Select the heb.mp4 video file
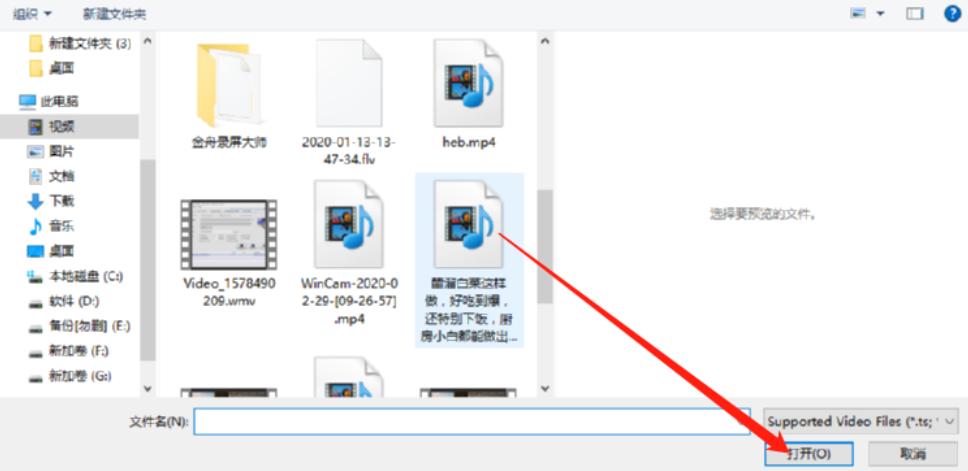Viewport: 968px width, 471px height. click(469, 96)
